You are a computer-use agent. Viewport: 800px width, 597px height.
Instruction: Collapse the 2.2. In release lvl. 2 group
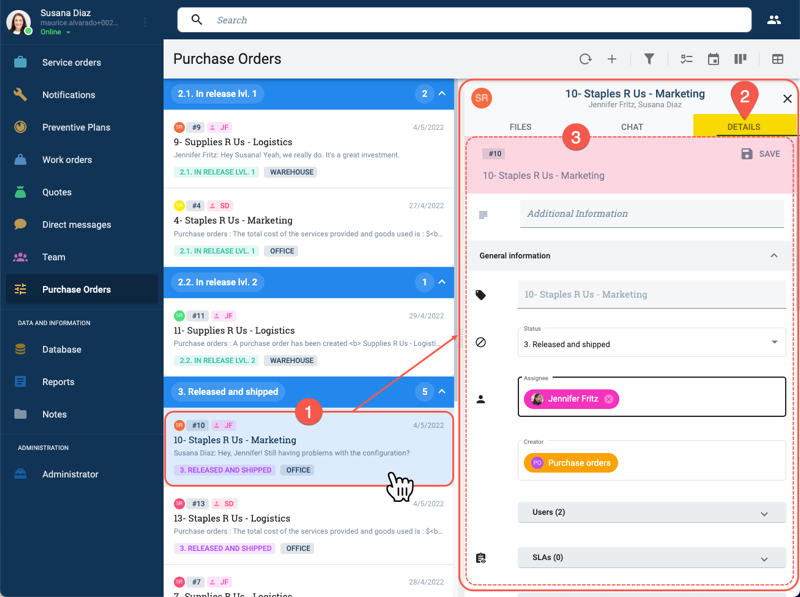tap(442, 282)
